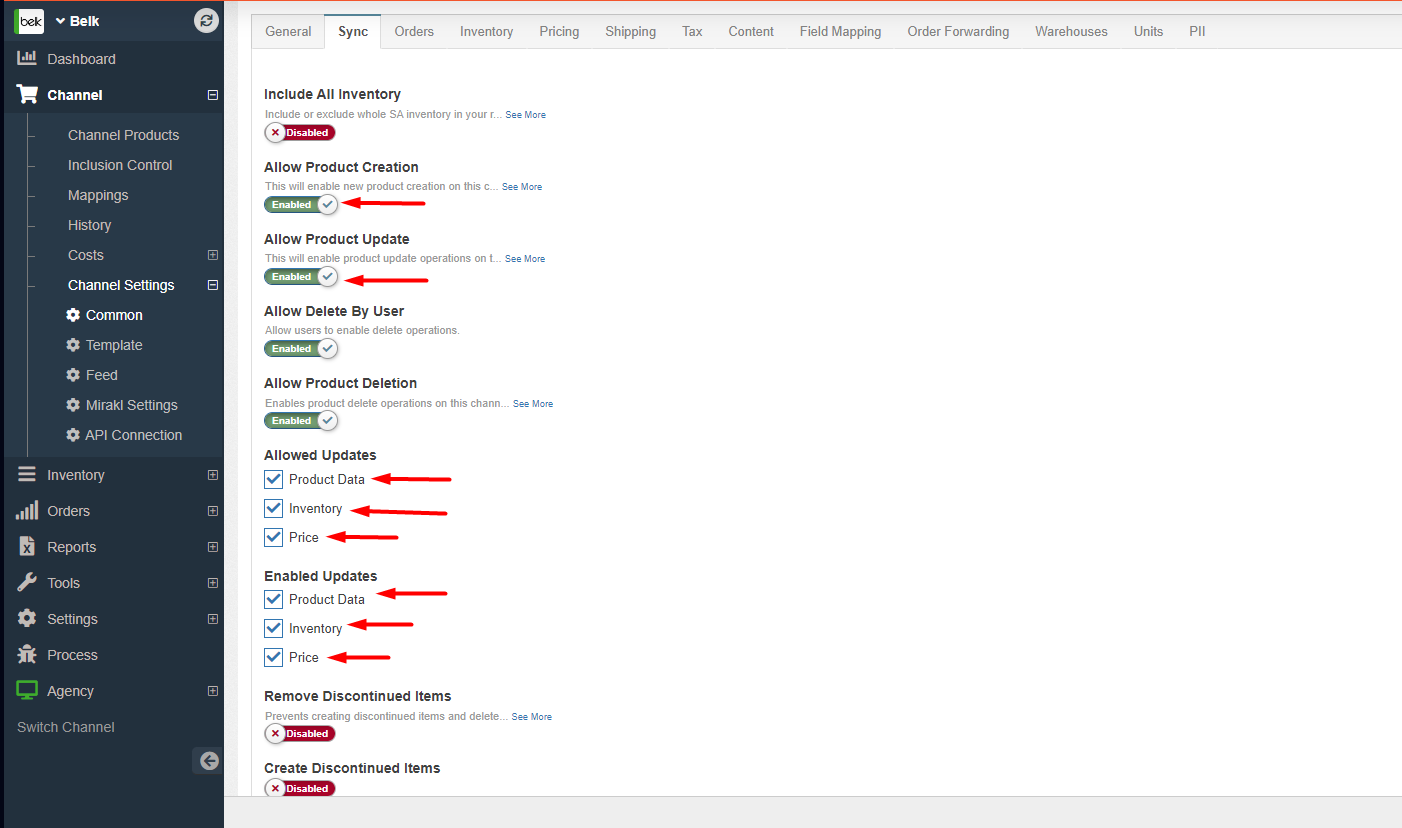1402x828 pixels.
Task: Click the refresh sync icon beside Belk
Action: (206, 20)
